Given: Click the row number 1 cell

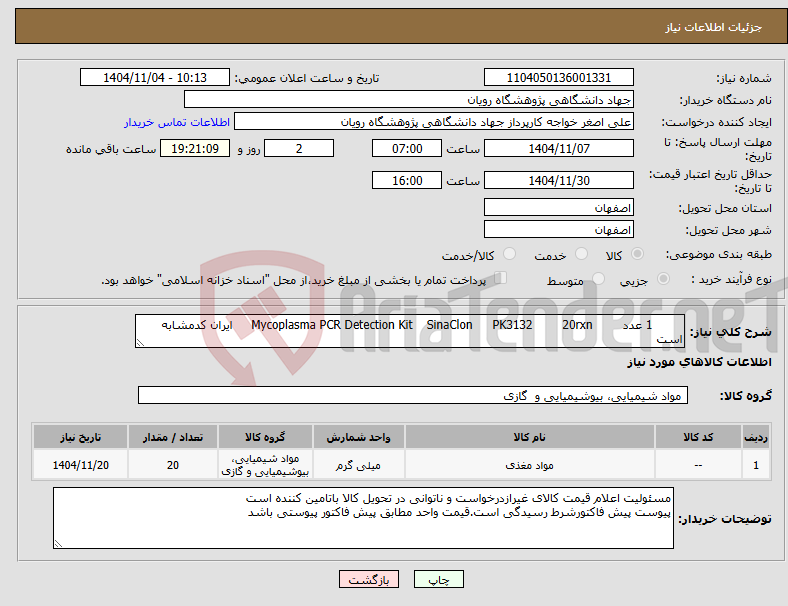Looking at the screenshot, I should pos(755,465).
